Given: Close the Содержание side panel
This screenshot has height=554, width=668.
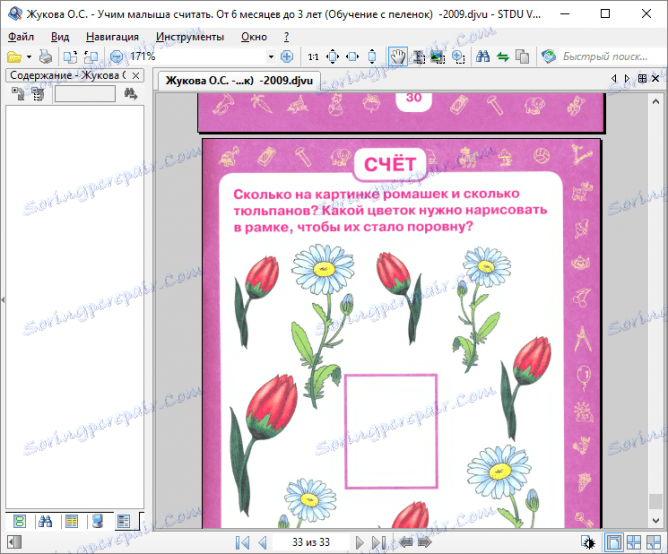Looking at the screenshot, I should click(136, 76).
